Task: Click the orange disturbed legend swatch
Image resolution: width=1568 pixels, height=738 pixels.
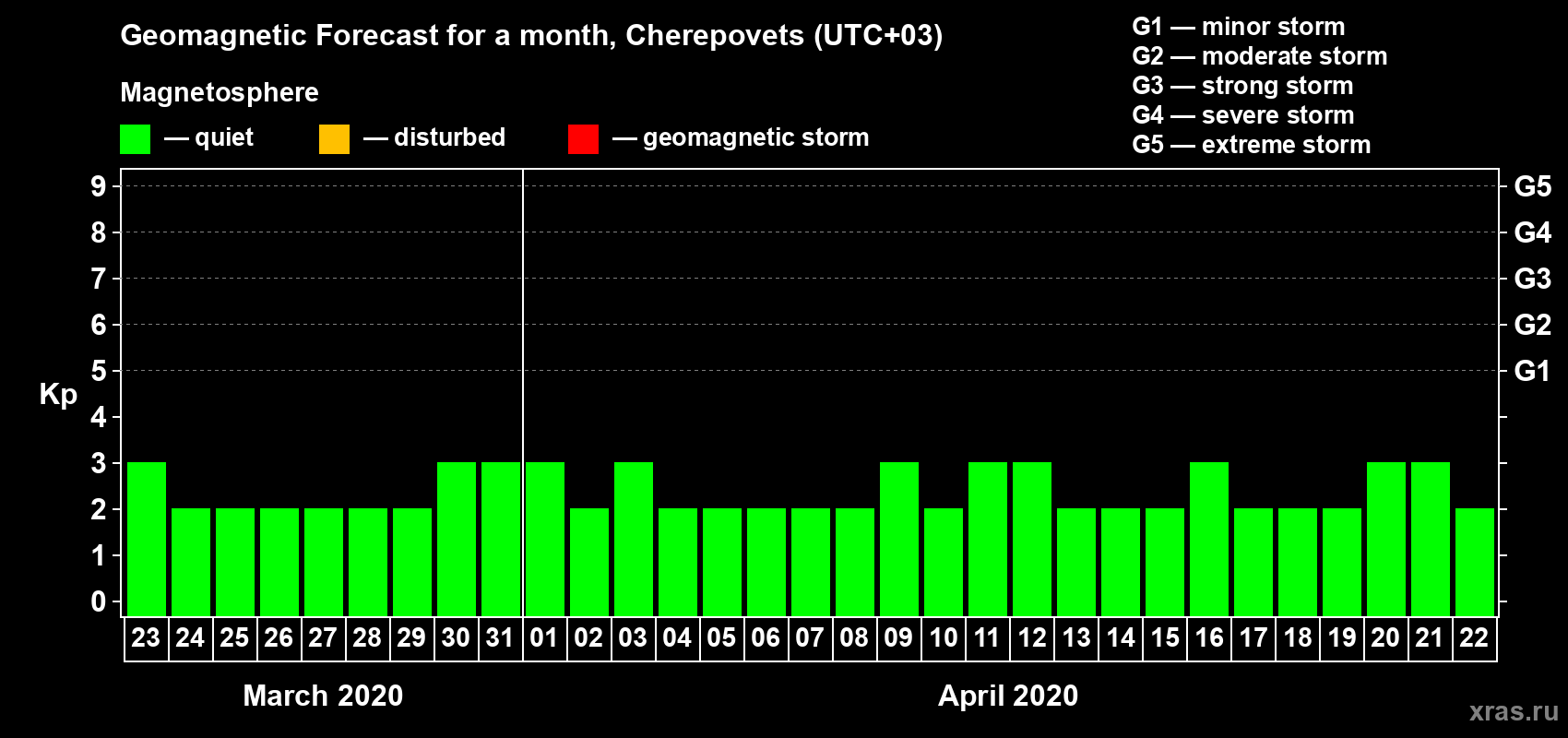Action: (335, 139)
